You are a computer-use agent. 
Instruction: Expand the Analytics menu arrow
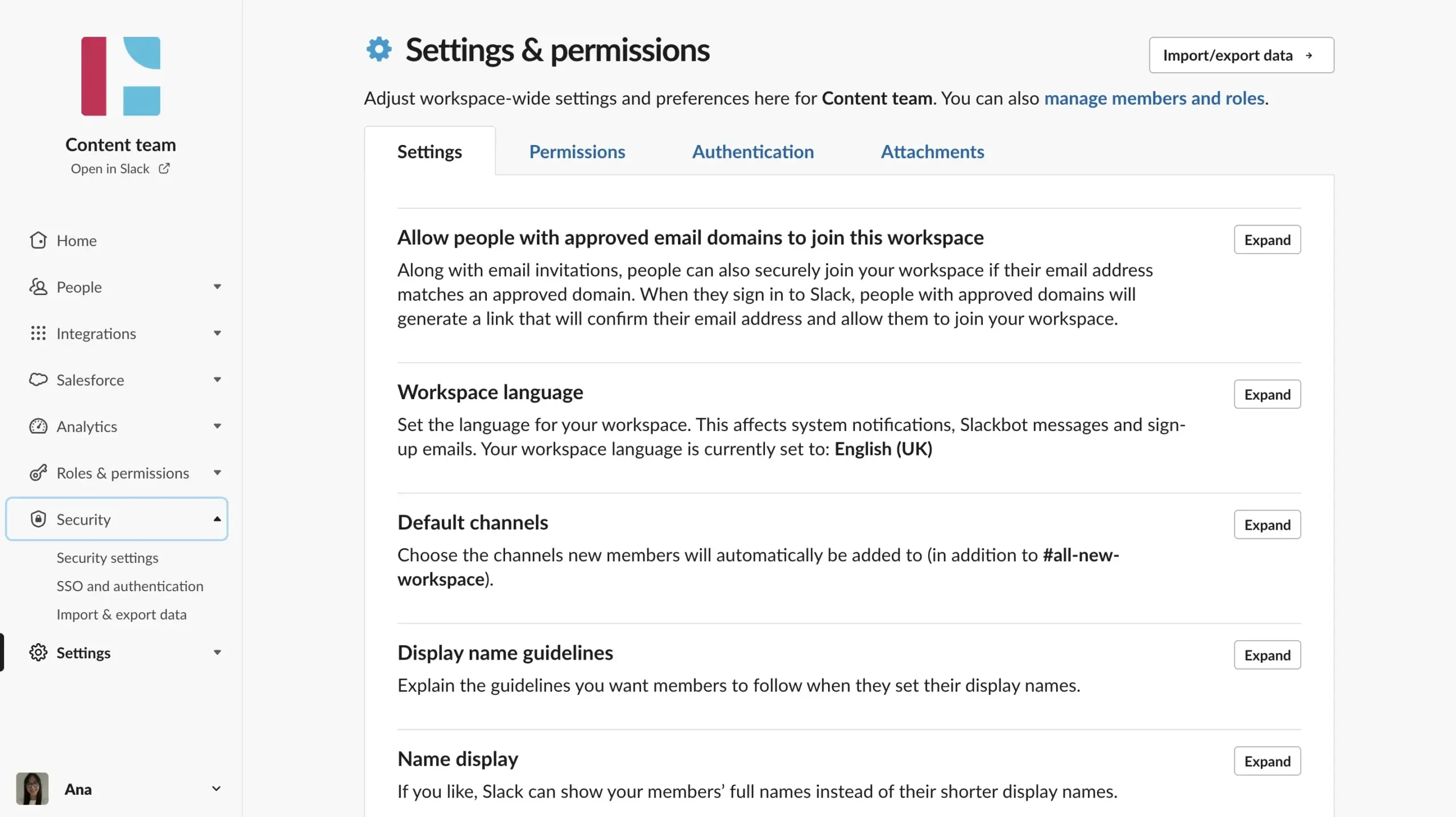(x=217, y=426)
